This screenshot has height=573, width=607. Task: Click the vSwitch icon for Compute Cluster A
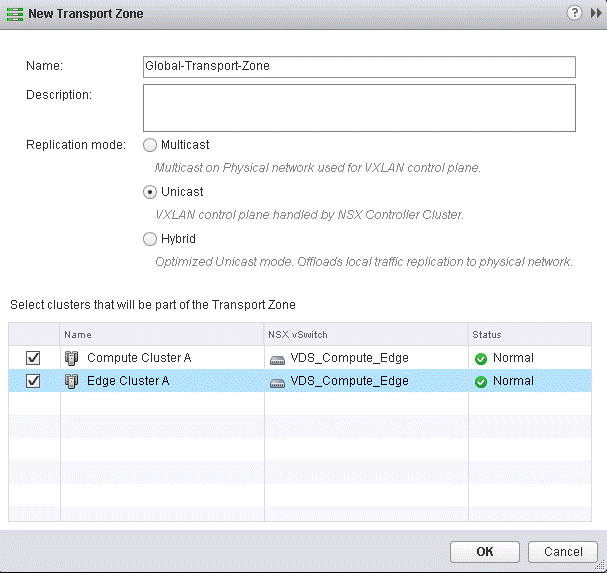click(x=277, y=358)
